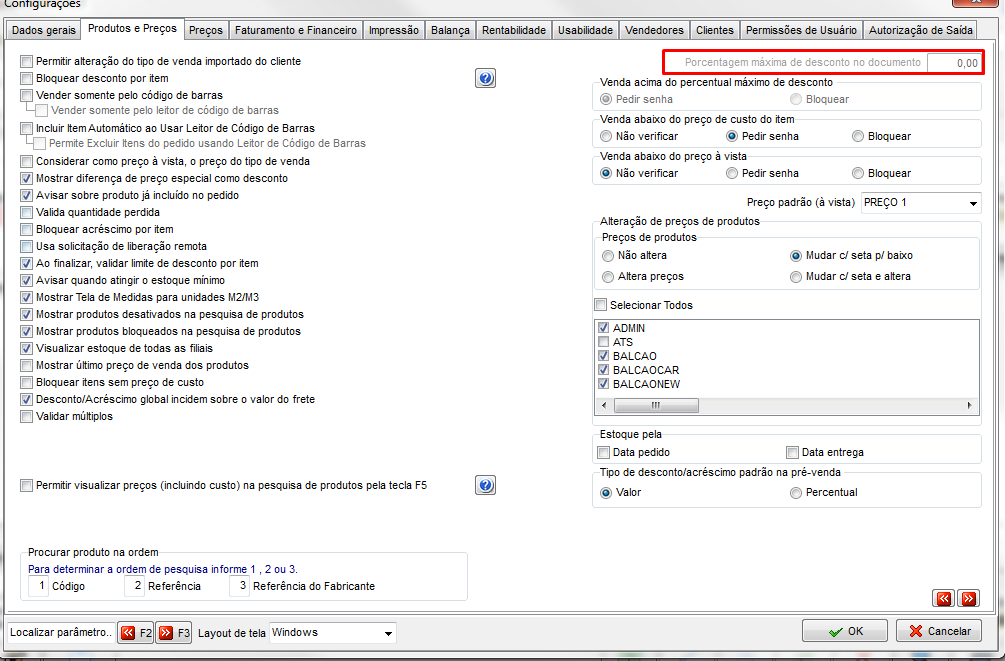Viewport: 1005px width, 661px height.
Task: Check the ATS user checkbox
Action: click(603, 342)
